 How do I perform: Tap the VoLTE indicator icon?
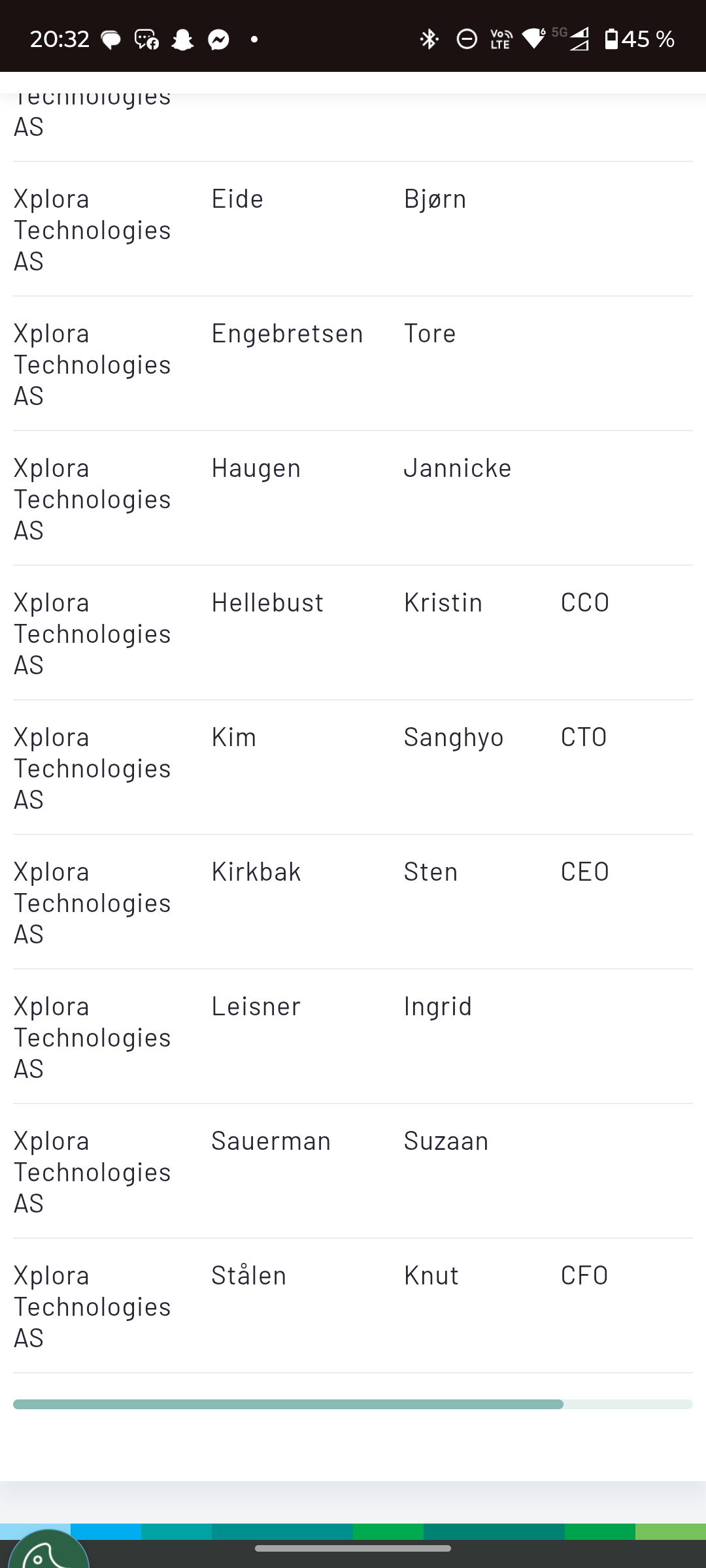(501, 39)
